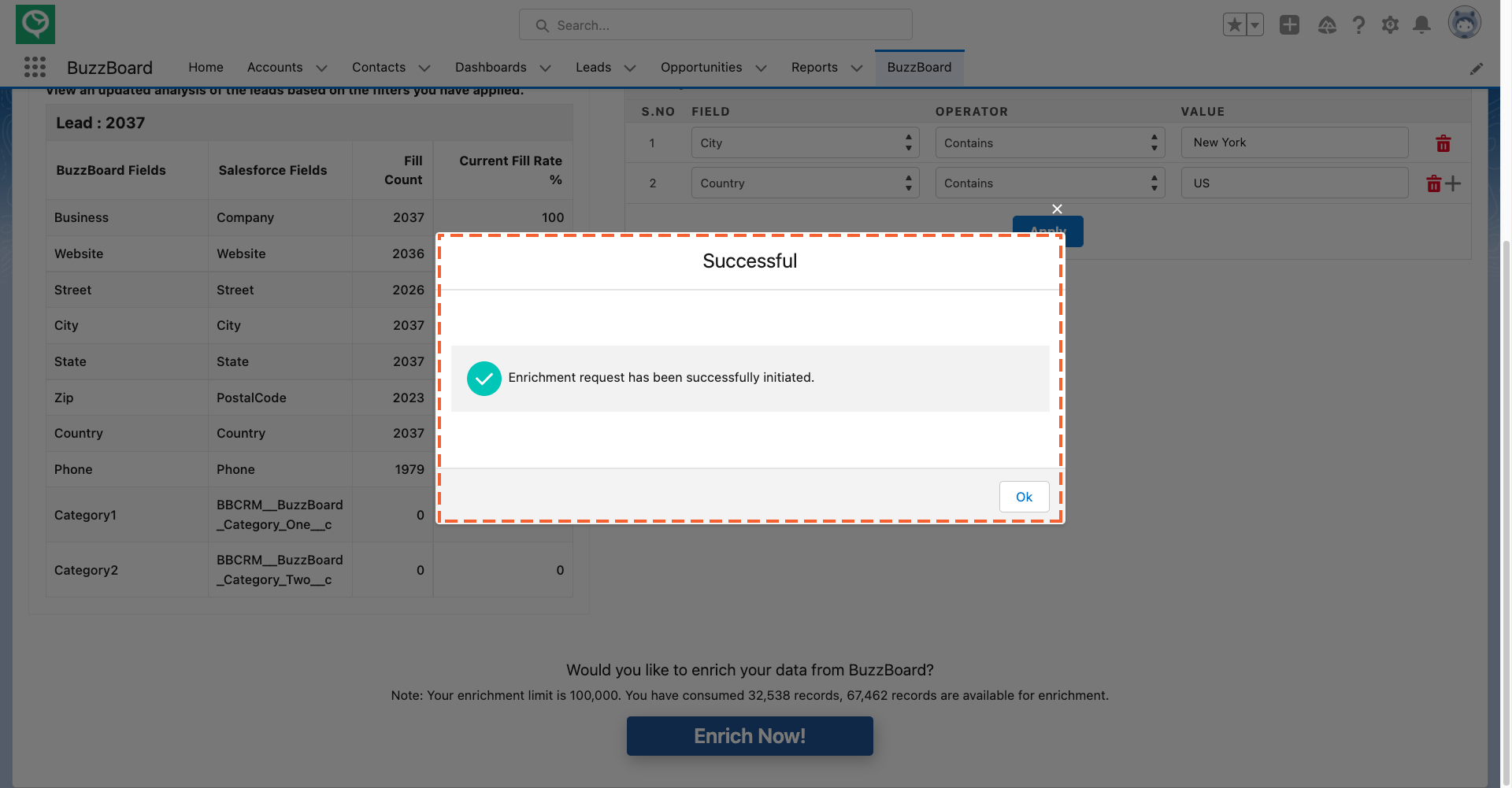The width and height of the screenshot is (1512, 788).
Task: Open the City field dropdown
Action: click(805, 143)
